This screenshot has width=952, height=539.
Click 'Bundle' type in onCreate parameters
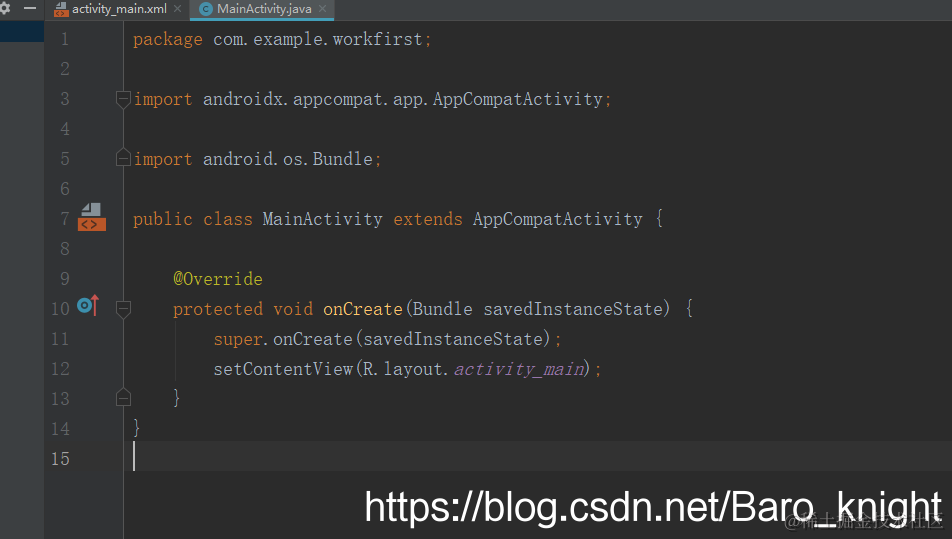[443, 309]
